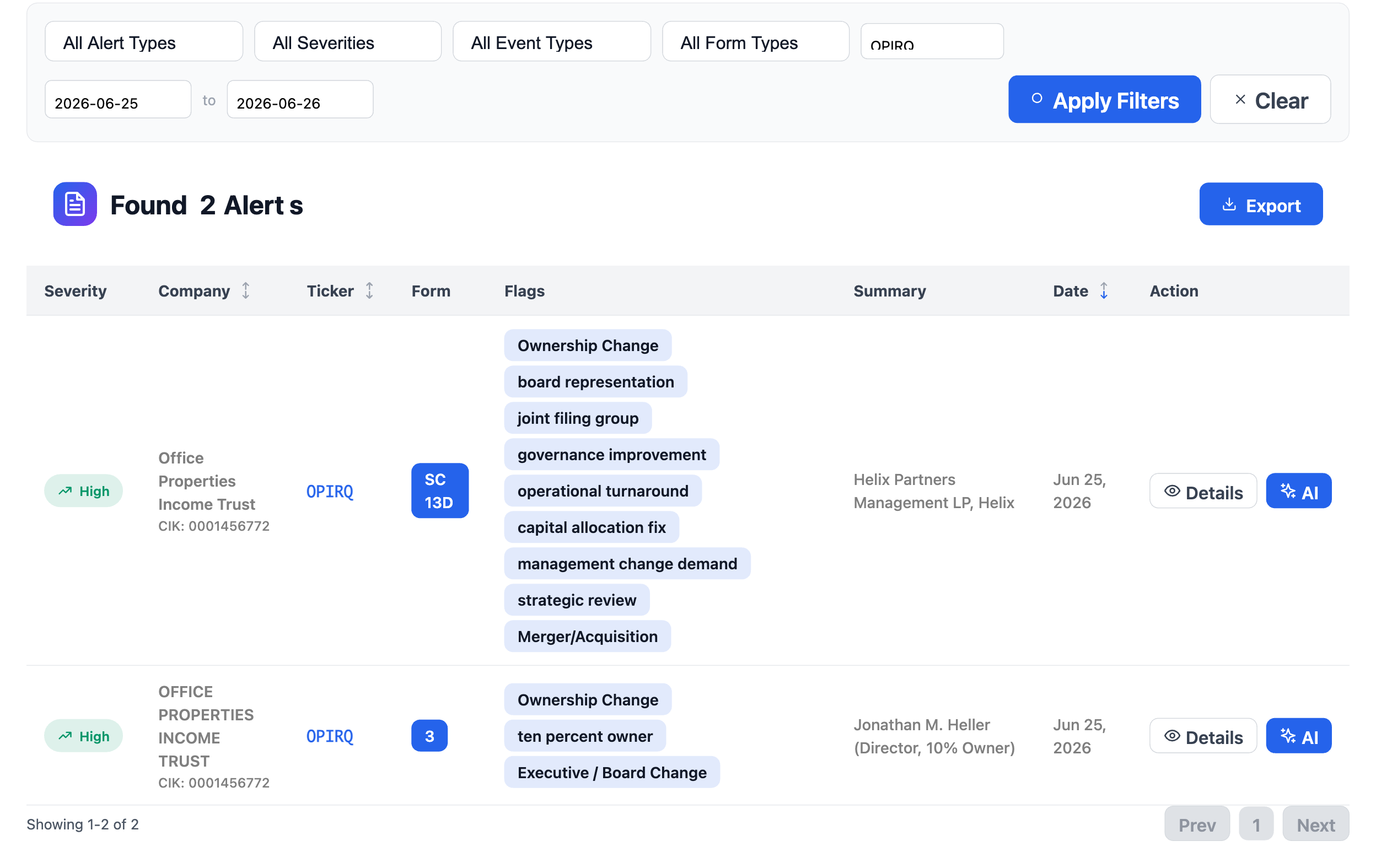Go to page 1 in pagination

click(x=1256, y=824)
